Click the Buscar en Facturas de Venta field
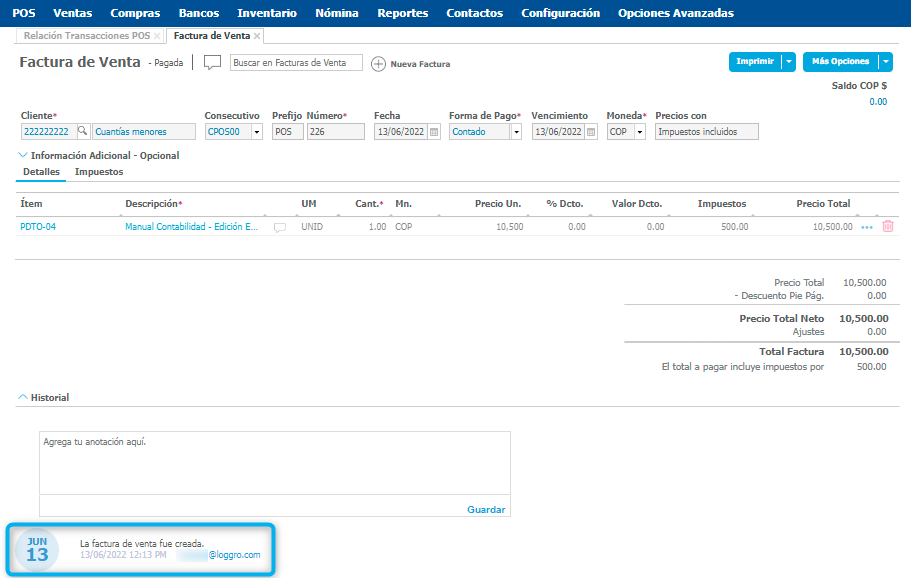Screen dimensions: 911x578 296,63
